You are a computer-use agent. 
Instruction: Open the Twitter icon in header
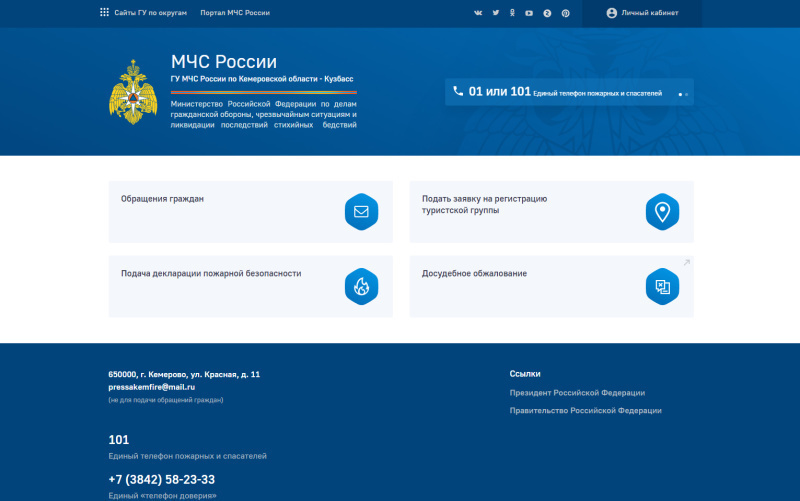coord(495,13)
